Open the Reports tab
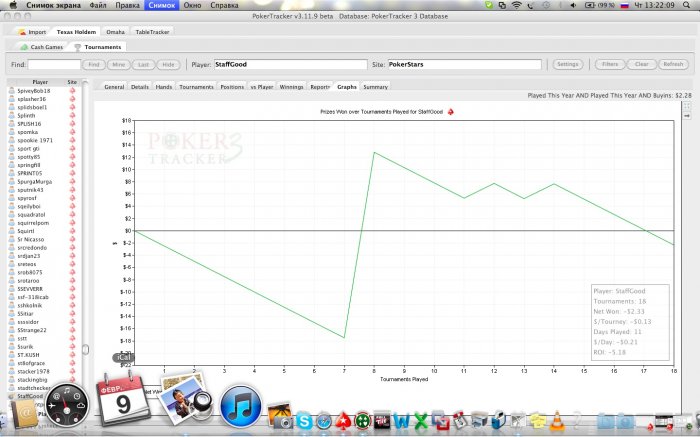Viewport: 700px width, 437px height. click(x=320, y=87)
